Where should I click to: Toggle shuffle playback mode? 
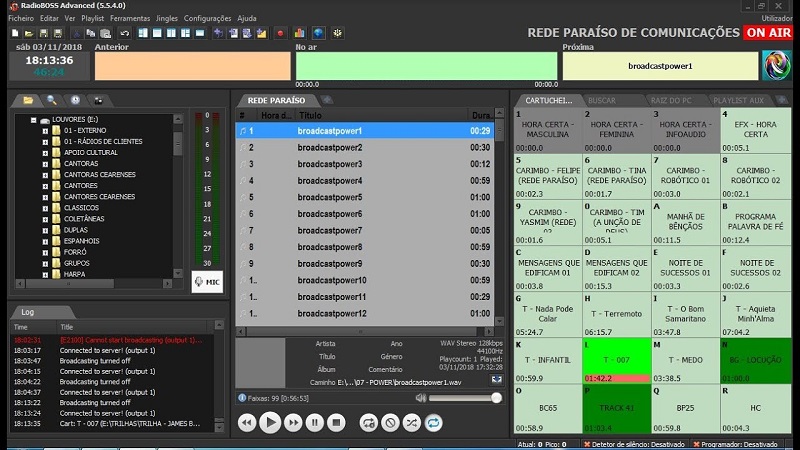[412, 423]
